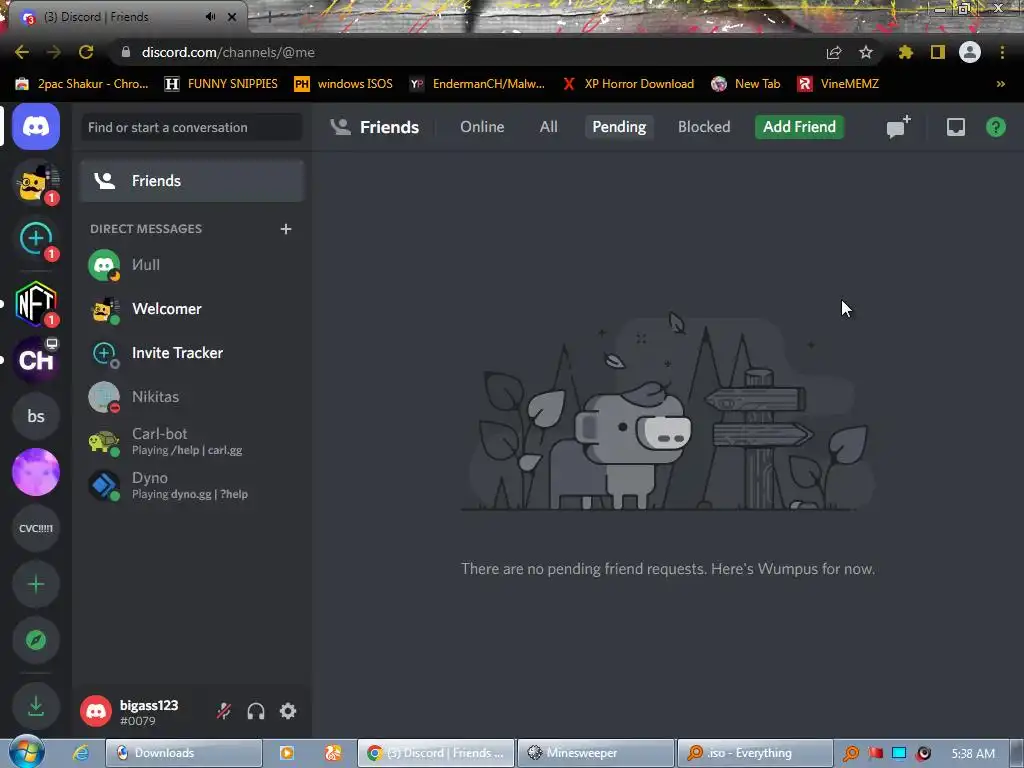Reload the Discord page
The image size is (1024, 768).
[86, 52]
